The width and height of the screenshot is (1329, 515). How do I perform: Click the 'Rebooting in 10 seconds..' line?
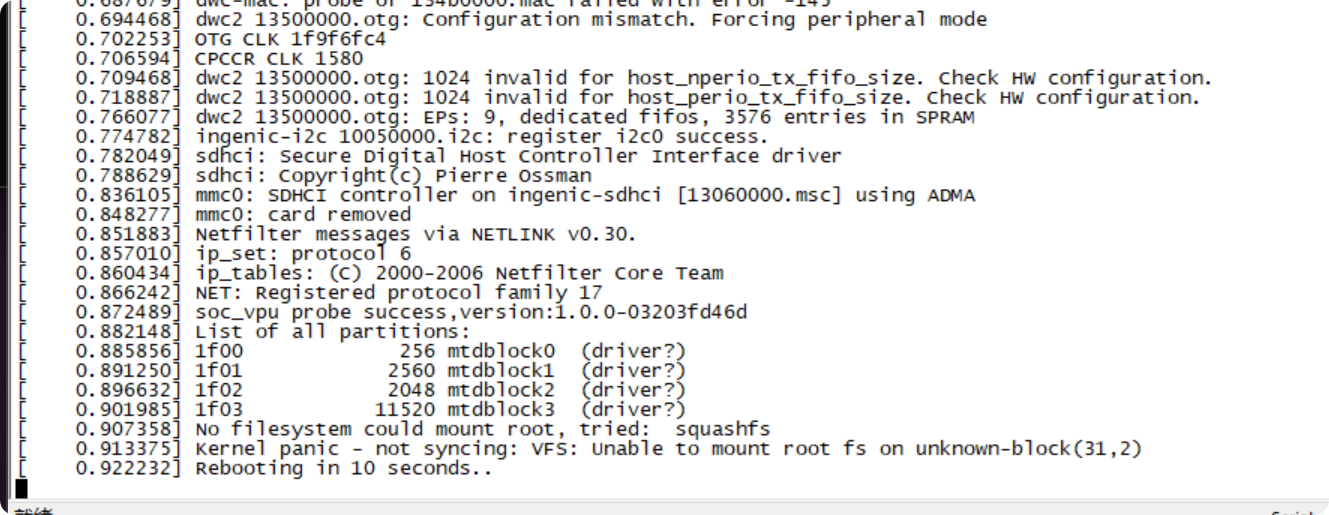pos(255,468)
